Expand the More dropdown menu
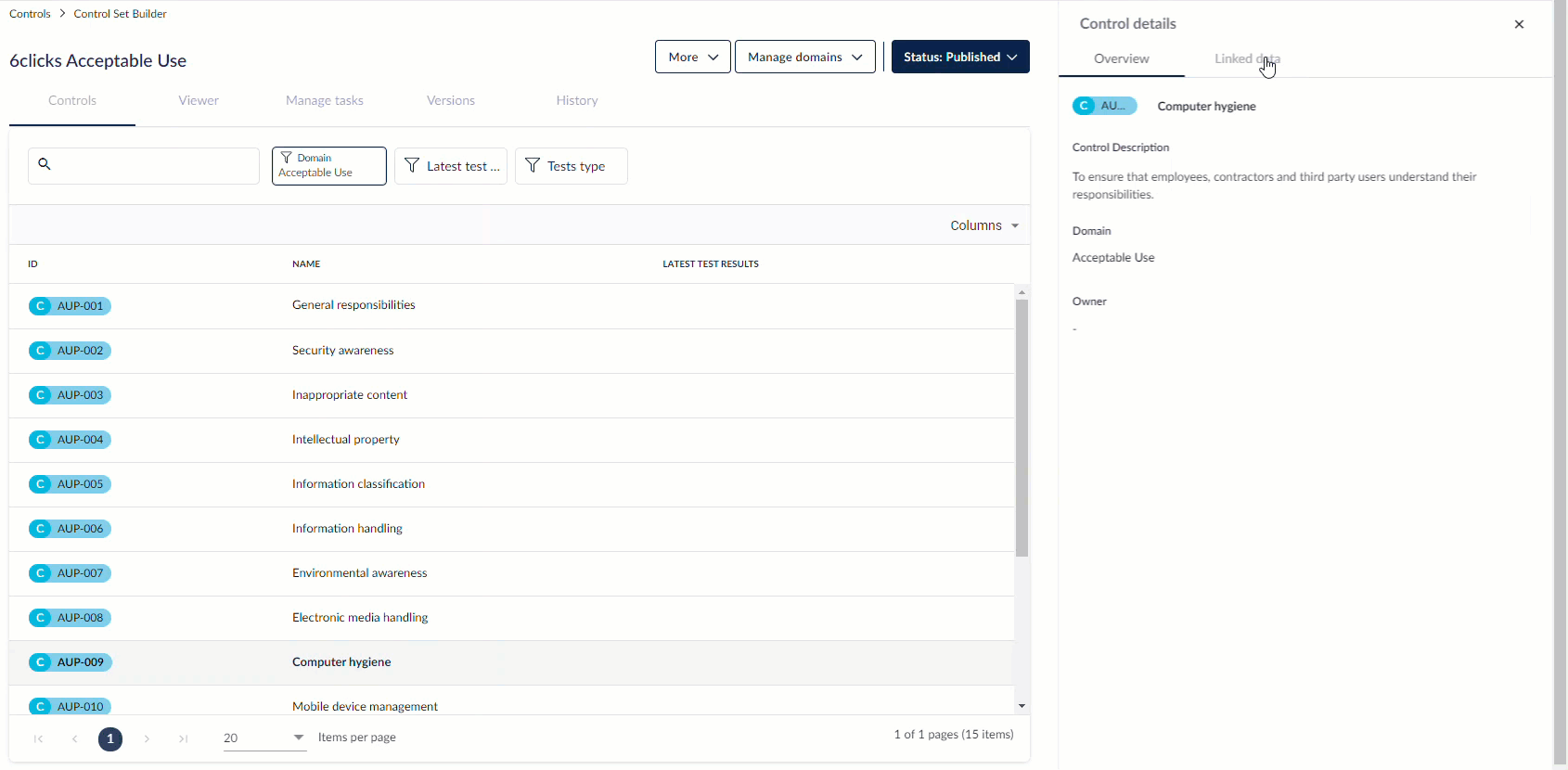Screen dimensions: 1568x770 (692, 57)
